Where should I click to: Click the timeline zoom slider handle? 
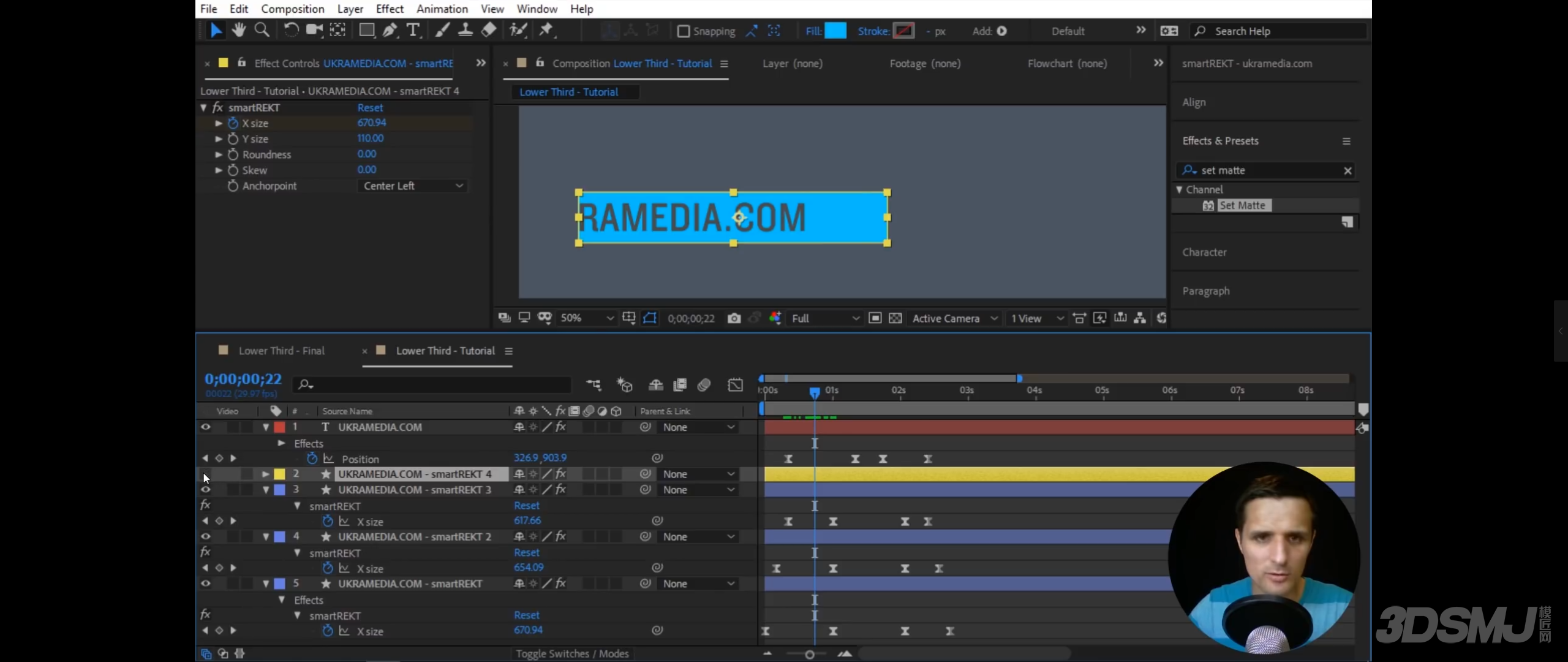[x=809, y=655]
